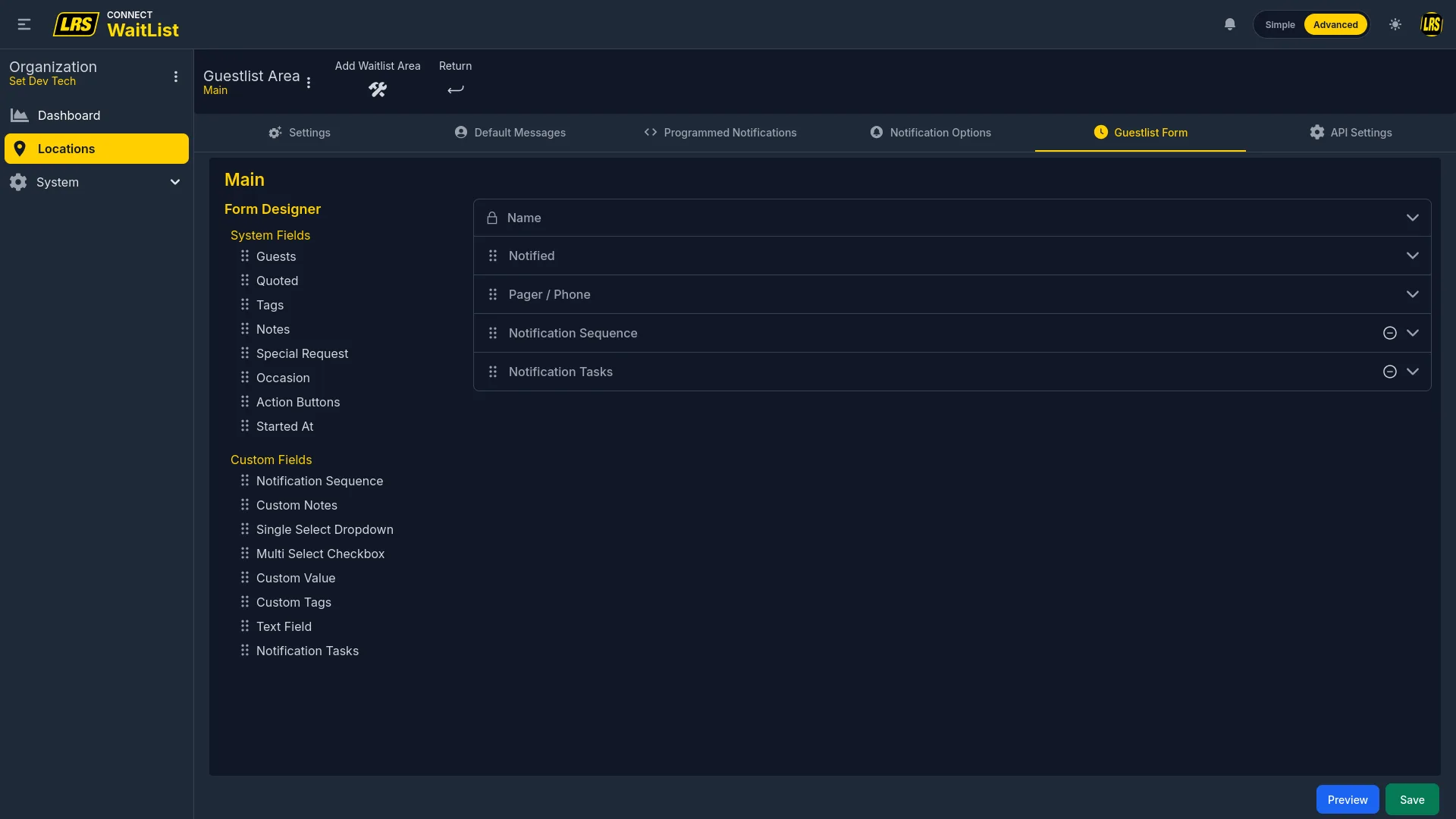Select Locations in sidebar
Viewport: 1456px width, 819px height.
pos(96,149)
